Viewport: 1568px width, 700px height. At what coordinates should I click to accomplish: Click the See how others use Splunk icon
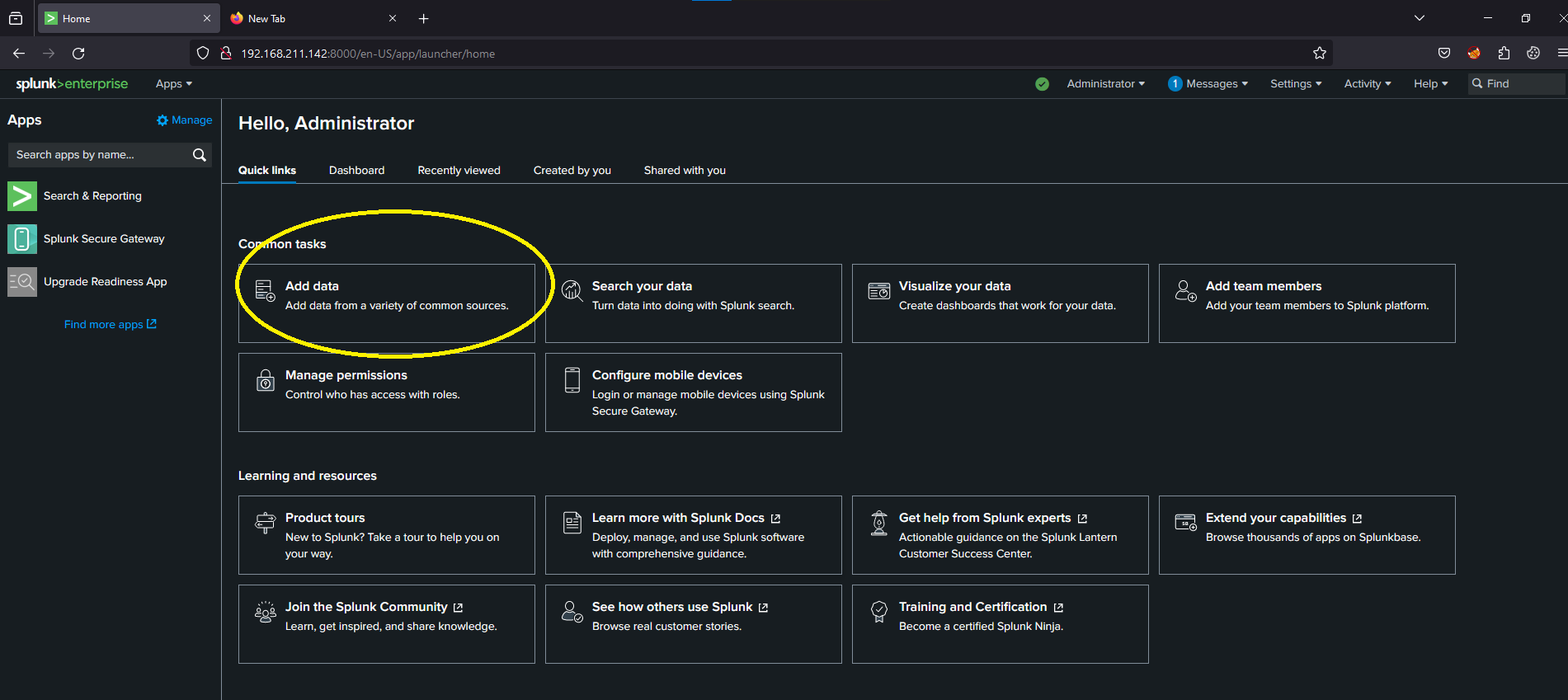click(x=572, y=612)
